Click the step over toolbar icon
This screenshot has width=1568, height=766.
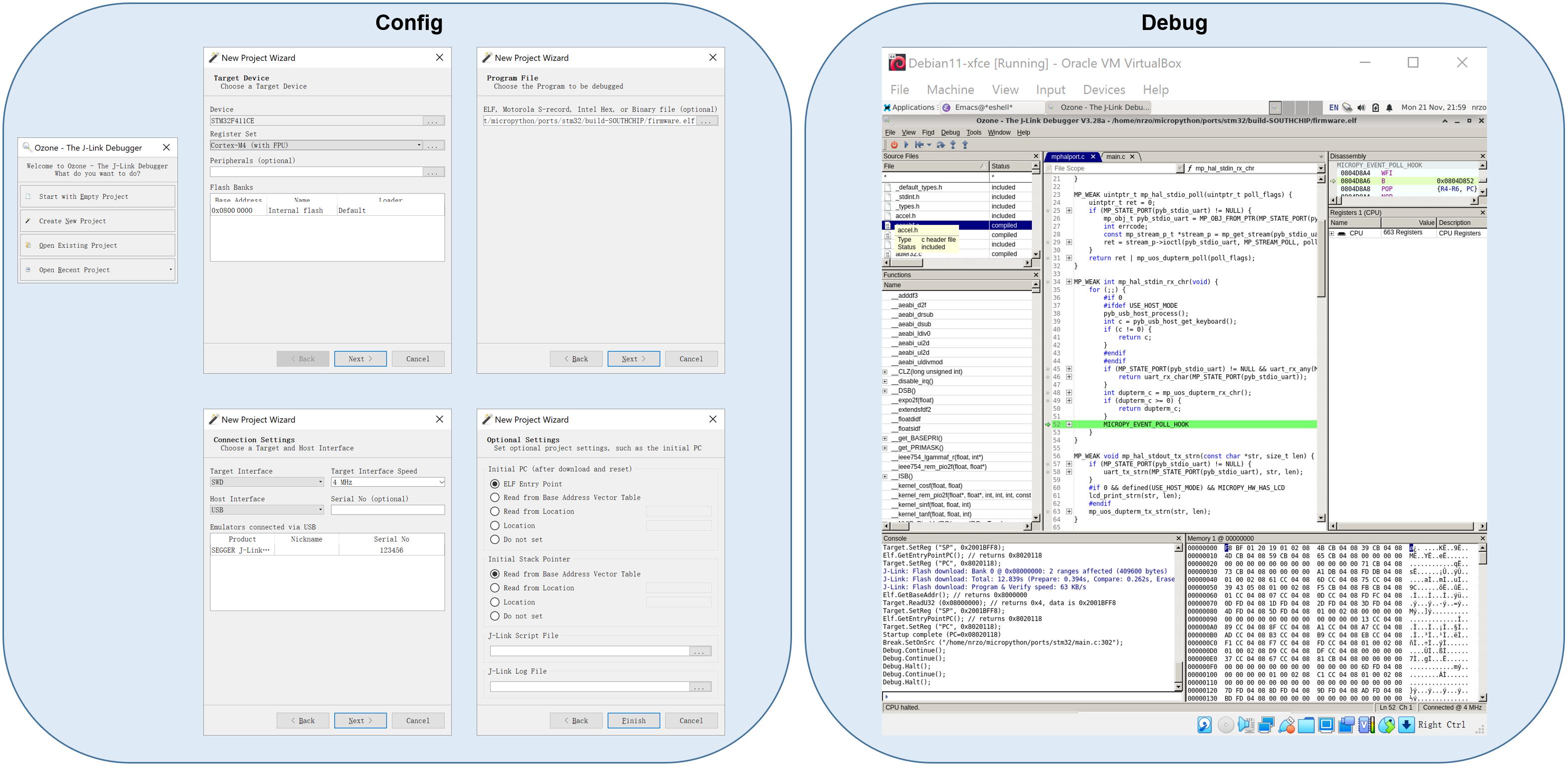pos(941,145)
